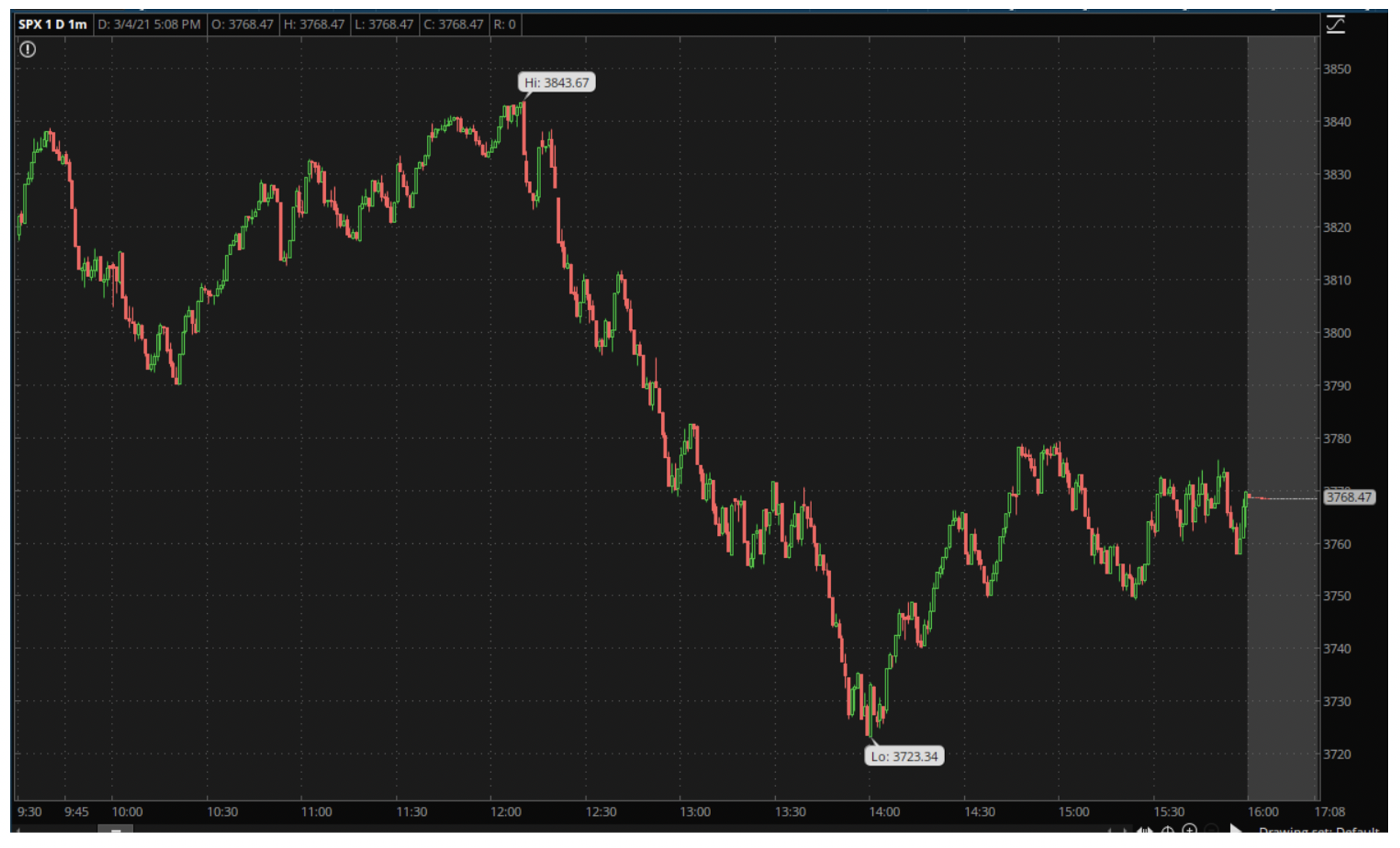Click the 3810 label on price axis
Image resolution: width=1400 pixels, height=848 pixels.
1337,280
